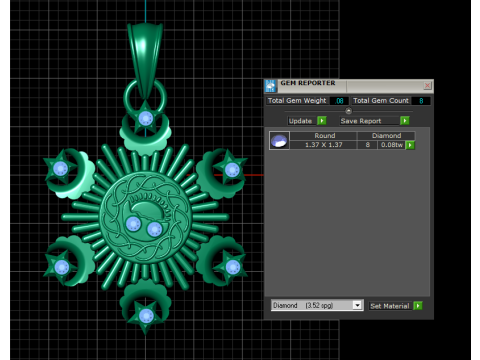This screenshot has width=480, height=360.
Task: Click the green arrow next to 0.08tw
Action: (410, 145)
